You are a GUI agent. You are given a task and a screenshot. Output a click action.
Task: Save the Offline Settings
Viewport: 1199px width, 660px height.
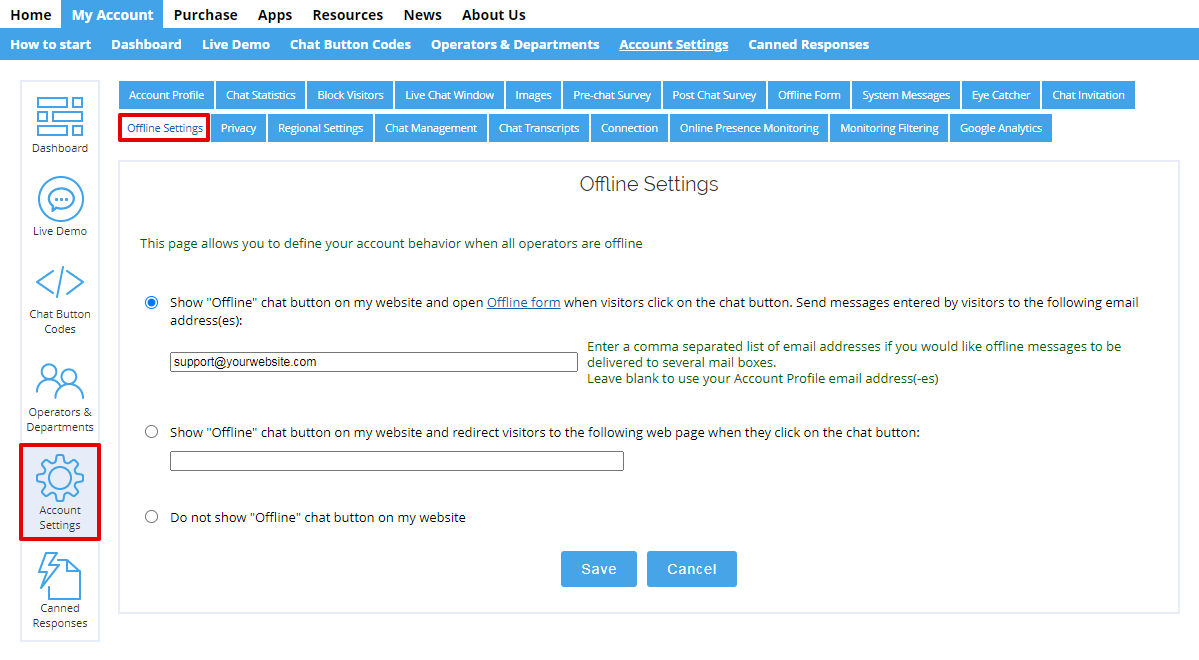coord(598,568)
